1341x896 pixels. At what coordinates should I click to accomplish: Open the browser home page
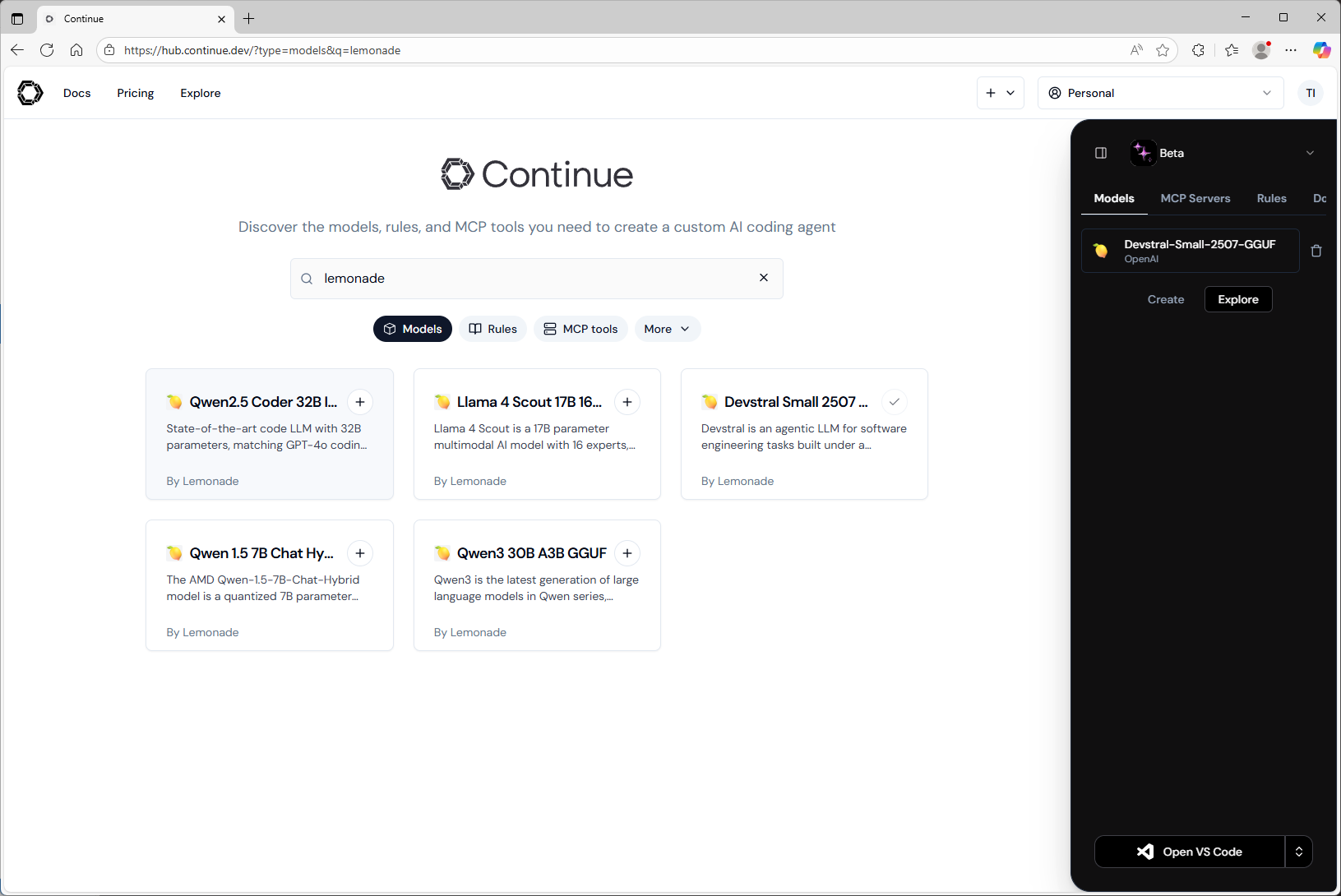76,50
